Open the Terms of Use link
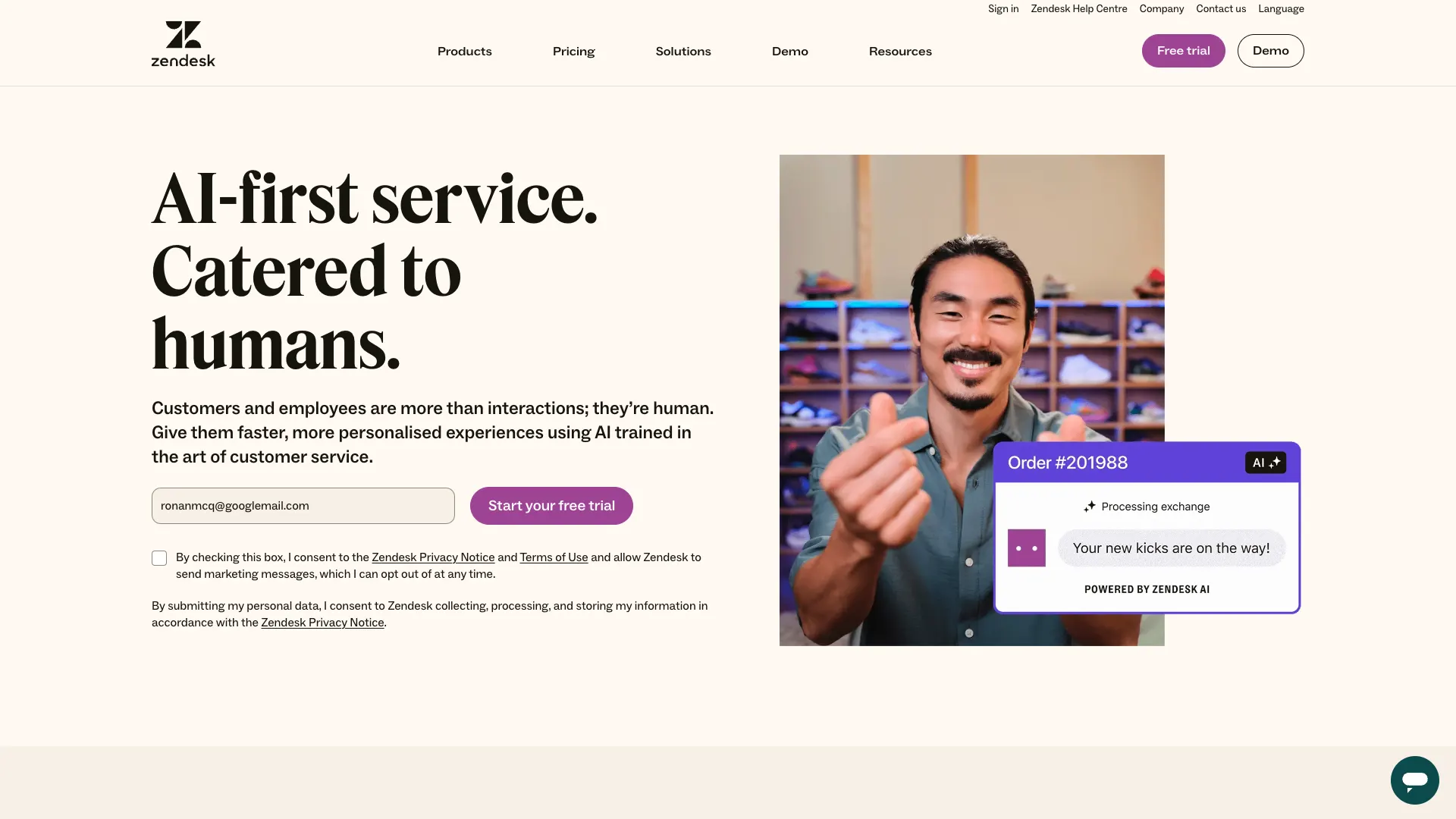This screenshot has width=1456, height=819. (554, 557)
